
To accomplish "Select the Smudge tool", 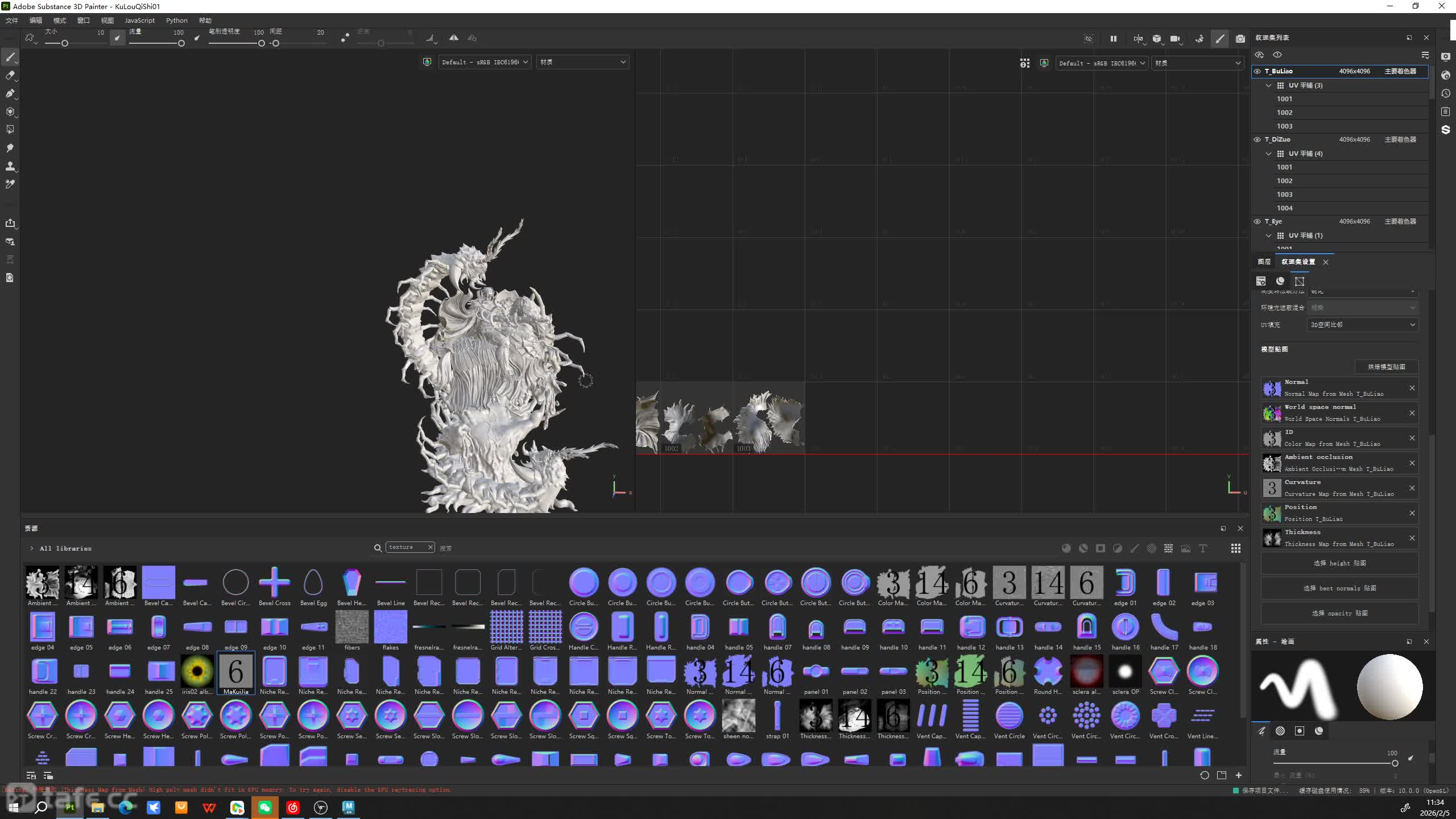I will (10, 148).
